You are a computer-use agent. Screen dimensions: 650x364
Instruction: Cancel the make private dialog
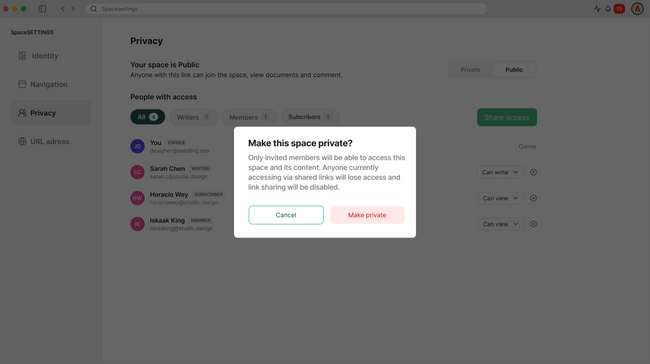pyautogui.click(x=286, y=215)
